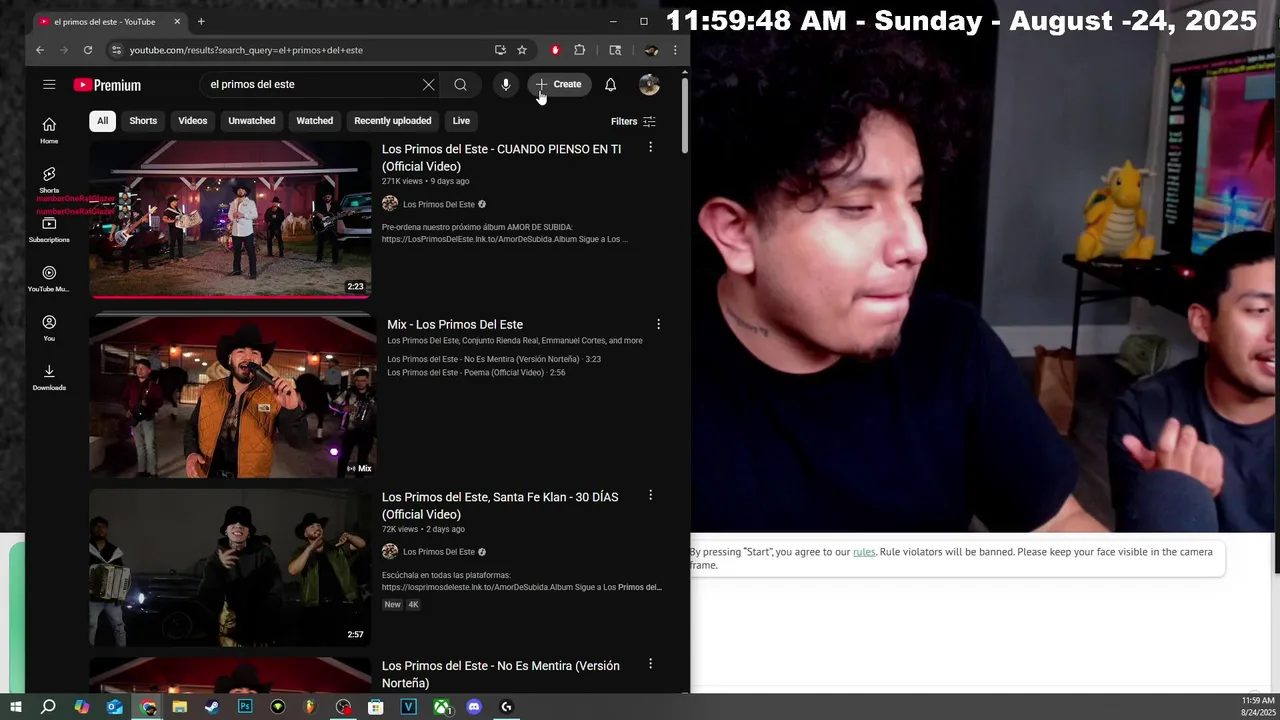
Task: Click the magnifier search button
Action: tap(460, 85)
